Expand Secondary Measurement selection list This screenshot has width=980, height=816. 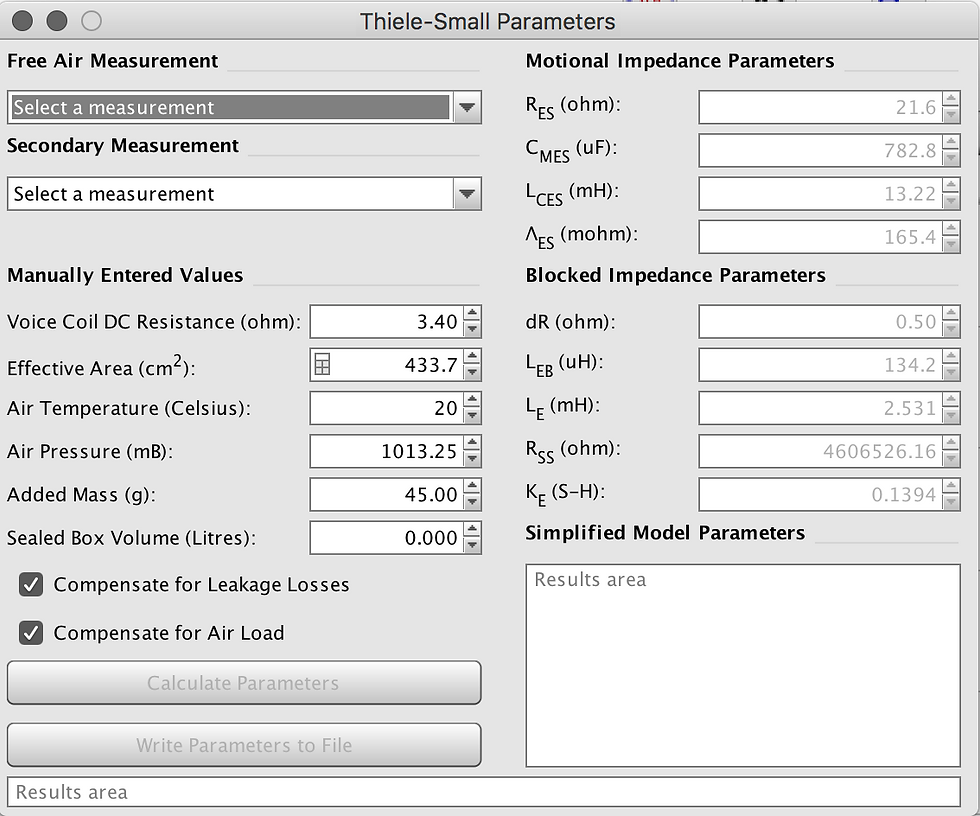tap(466, 194)
